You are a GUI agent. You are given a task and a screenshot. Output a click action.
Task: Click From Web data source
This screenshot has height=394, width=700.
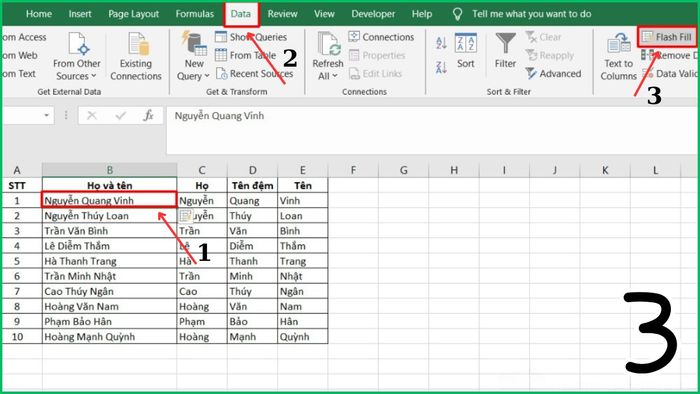[20, 55]
